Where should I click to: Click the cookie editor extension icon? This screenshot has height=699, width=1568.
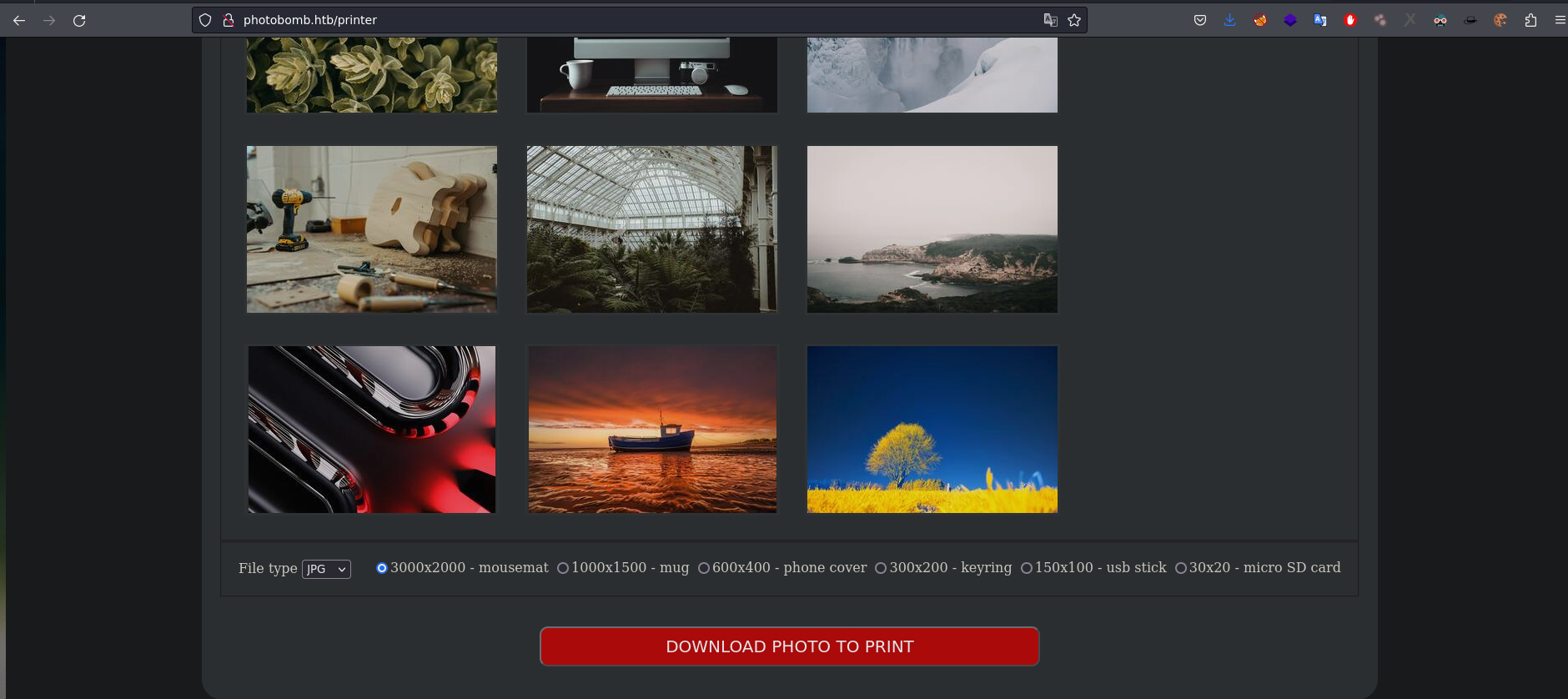tap(1500, 20)
